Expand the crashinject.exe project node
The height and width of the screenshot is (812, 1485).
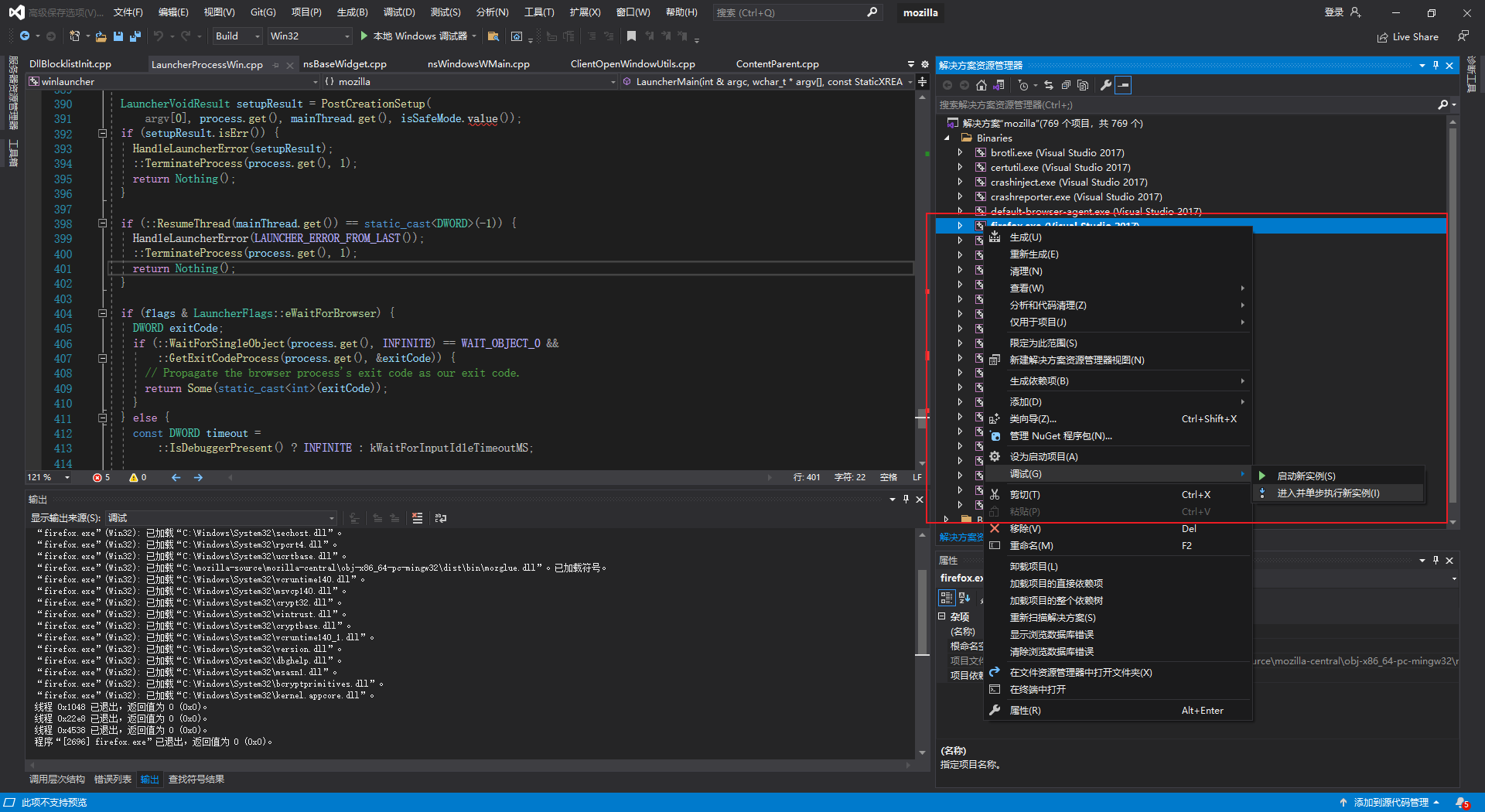tap(960, 183)
